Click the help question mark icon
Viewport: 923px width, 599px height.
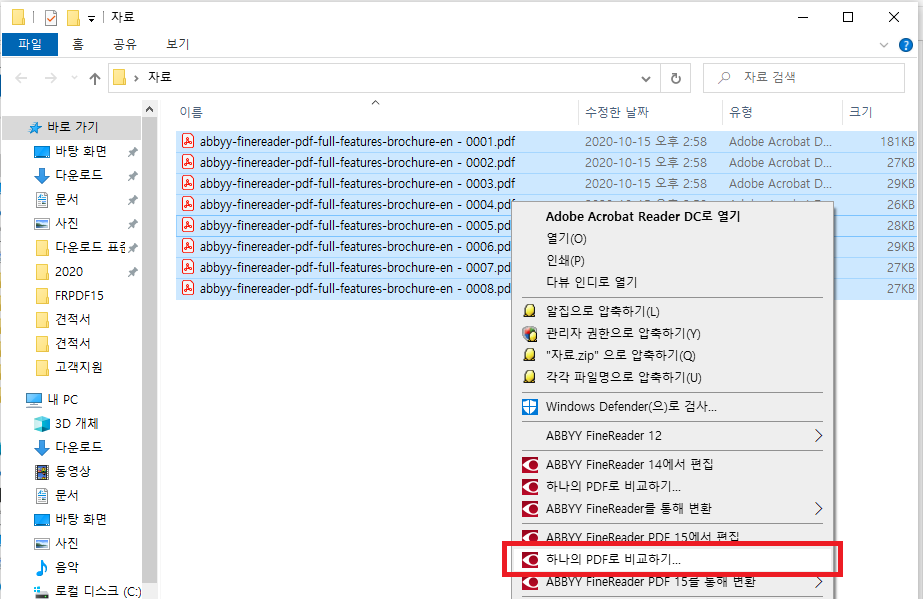point(906,45)
